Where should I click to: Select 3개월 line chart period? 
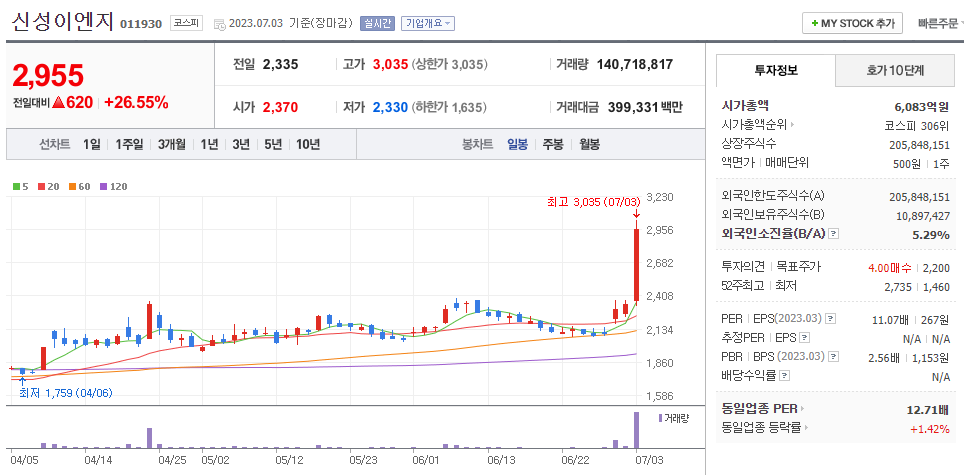172,145
